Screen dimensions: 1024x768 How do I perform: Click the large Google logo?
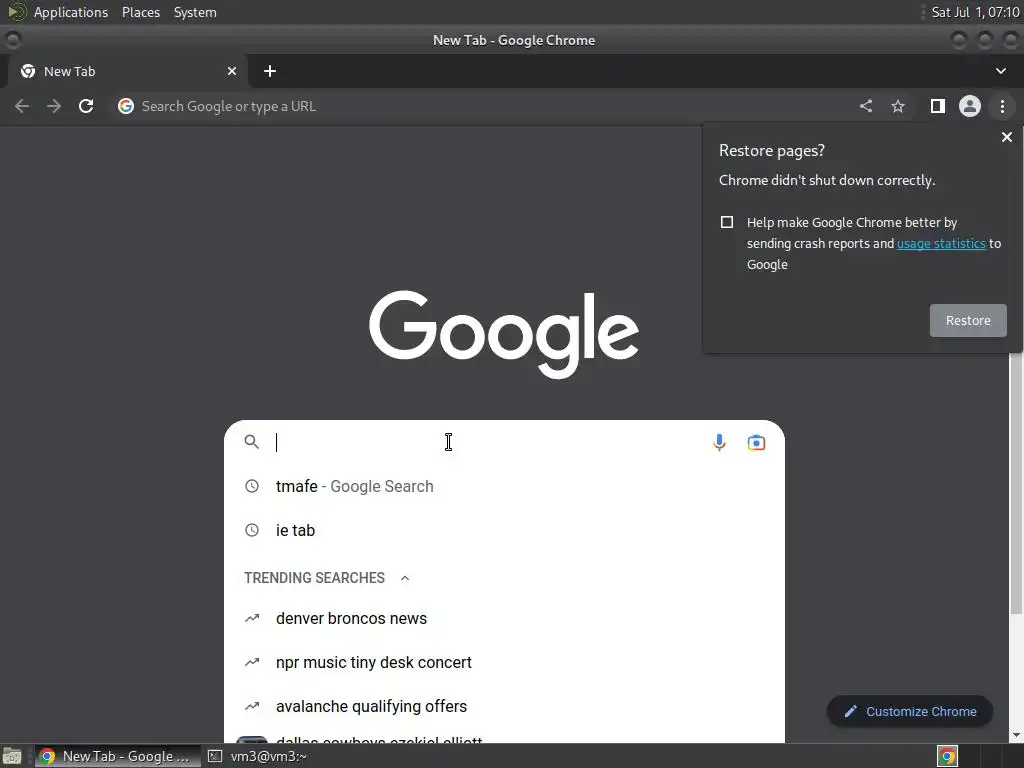pos(504,333)
